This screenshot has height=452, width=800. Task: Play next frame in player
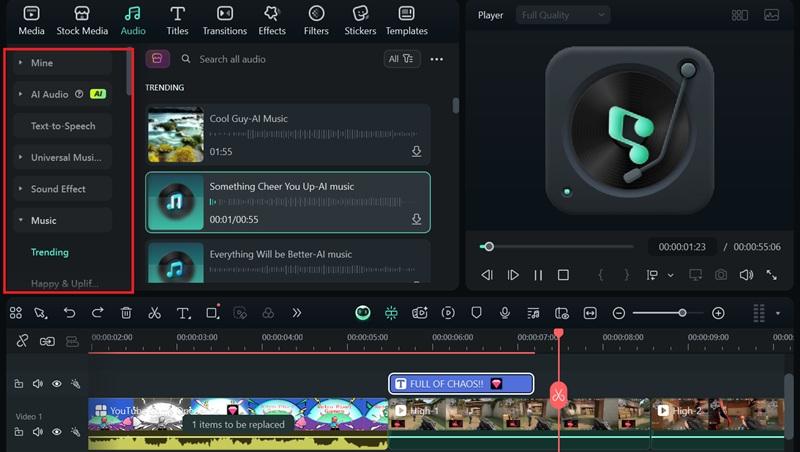tap(513, 275)
